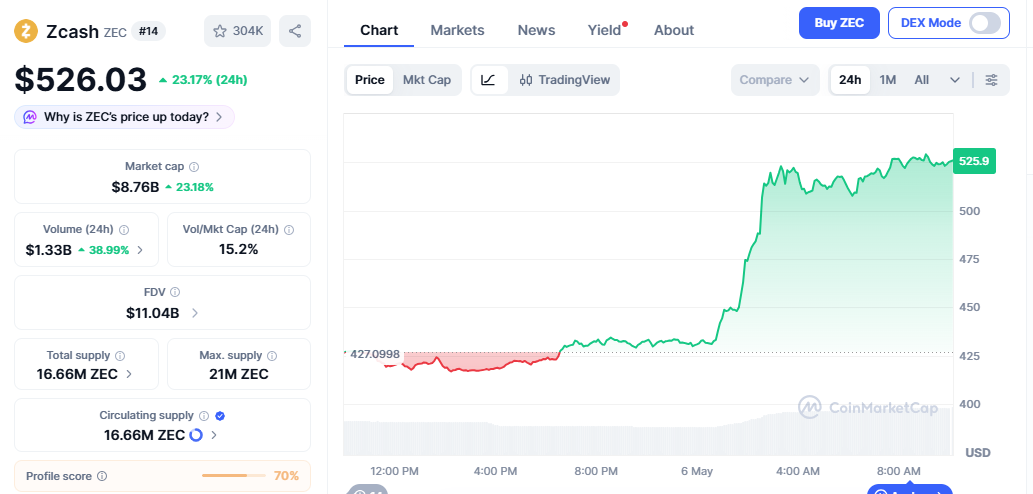Image resolution: width=1033 pixels, height=494 pixels.
Task: Click the verified circulating supply badge
Action: point(221,416)
